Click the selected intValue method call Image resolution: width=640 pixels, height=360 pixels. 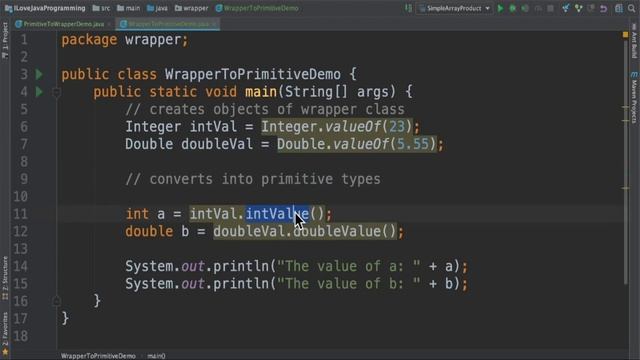pos(277,214)
